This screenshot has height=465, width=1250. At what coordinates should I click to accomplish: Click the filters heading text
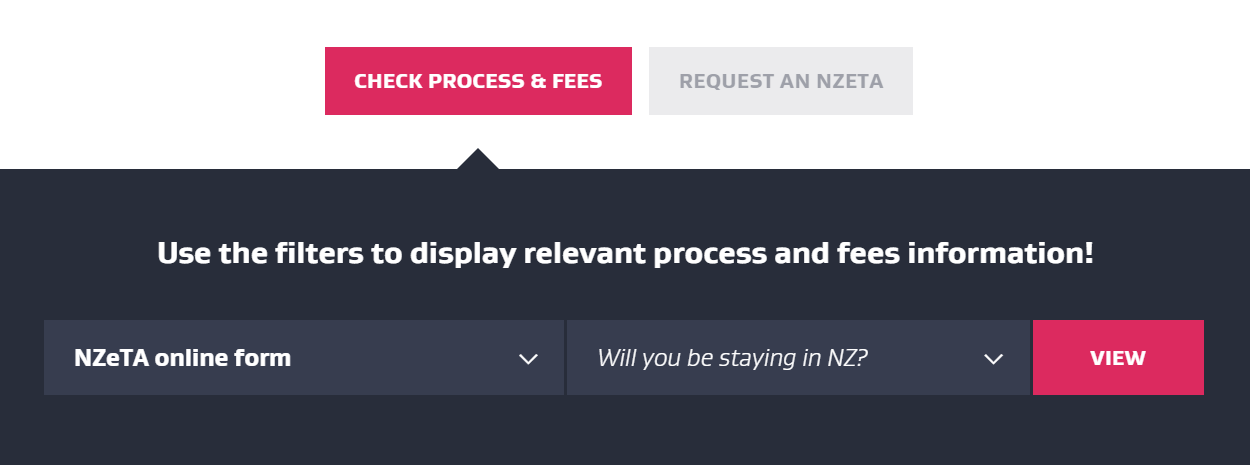[625, 253]
